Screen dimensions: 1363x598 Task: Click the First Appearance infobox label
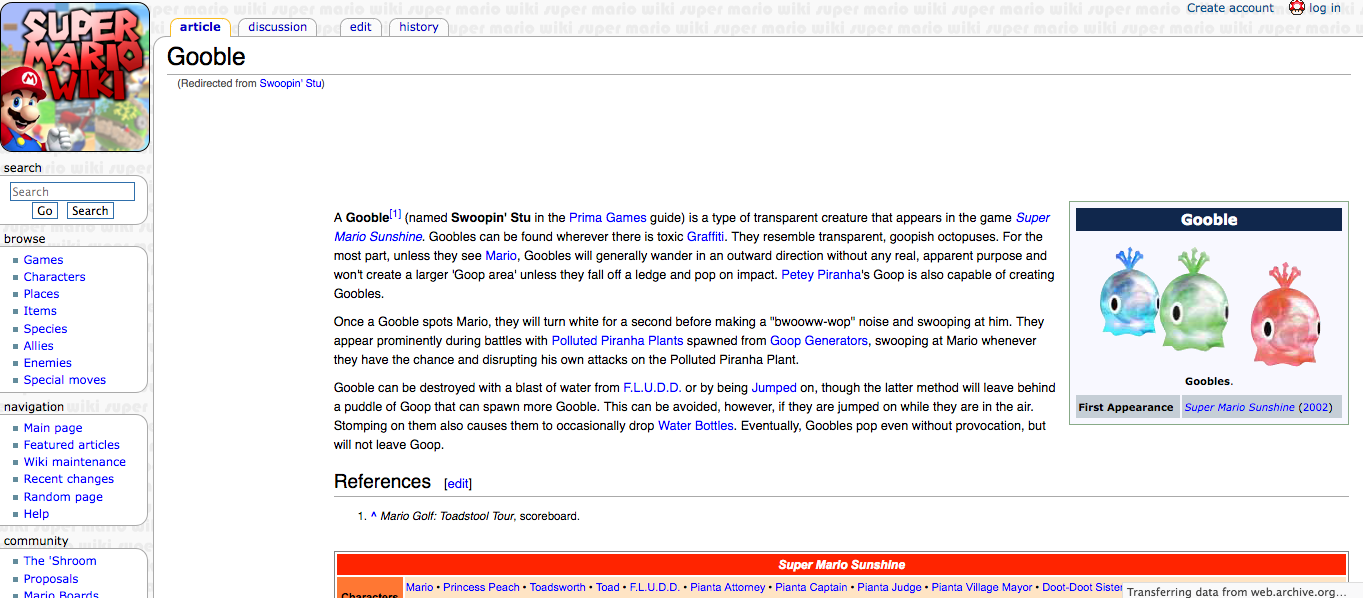1126,408
